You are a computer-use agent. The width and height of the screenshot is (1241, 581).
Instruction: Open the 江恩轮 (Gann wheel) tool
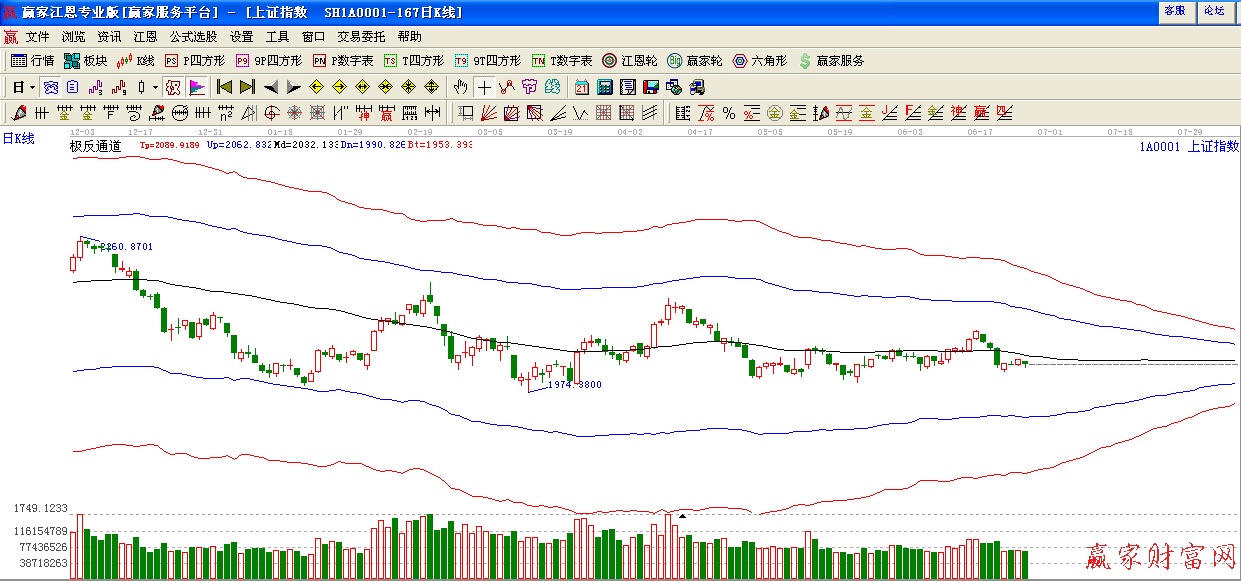(x=629, y=61)
